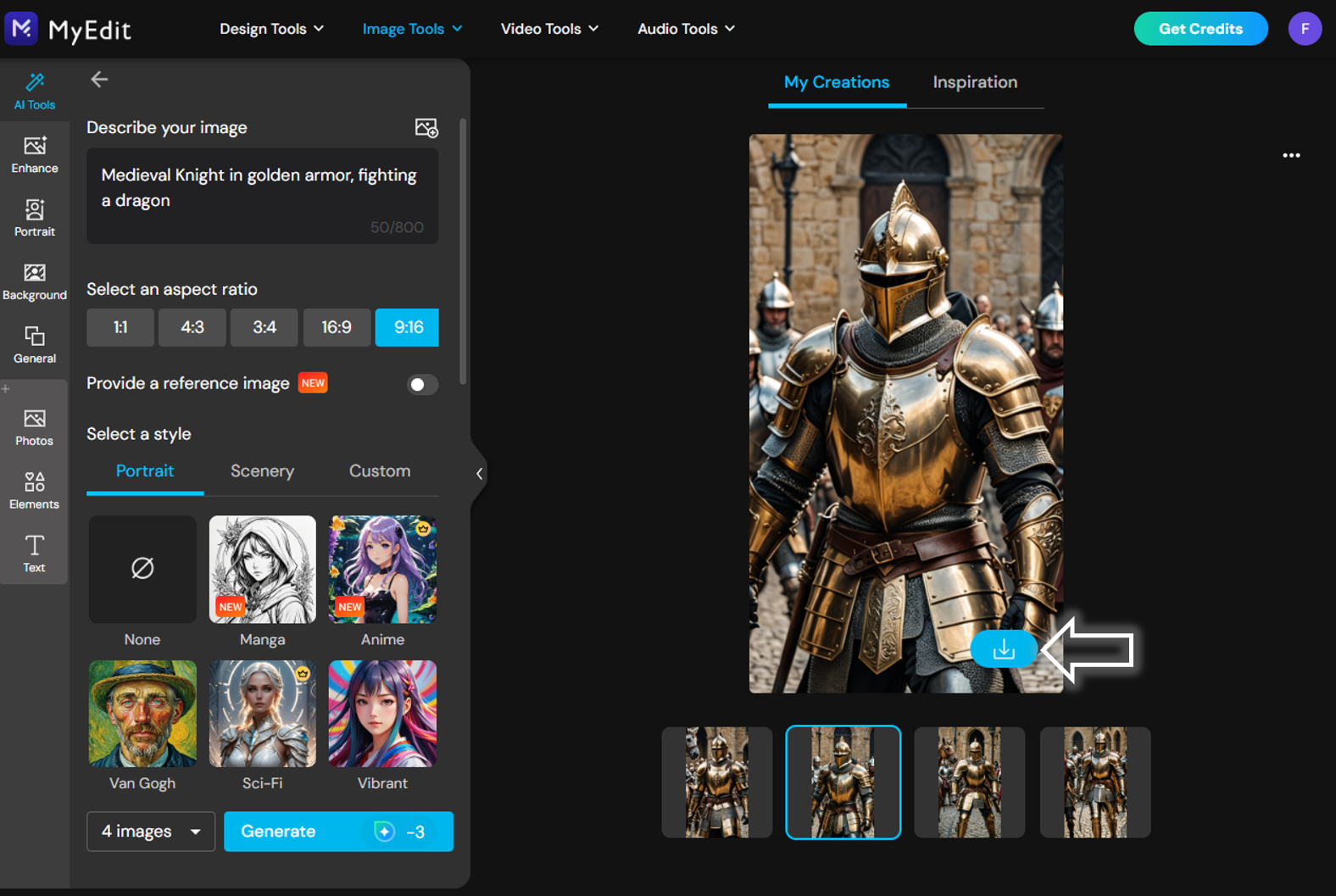Screen dimensions: 1336x896
Task: Click the Generate button
Action: pos(338,832)
